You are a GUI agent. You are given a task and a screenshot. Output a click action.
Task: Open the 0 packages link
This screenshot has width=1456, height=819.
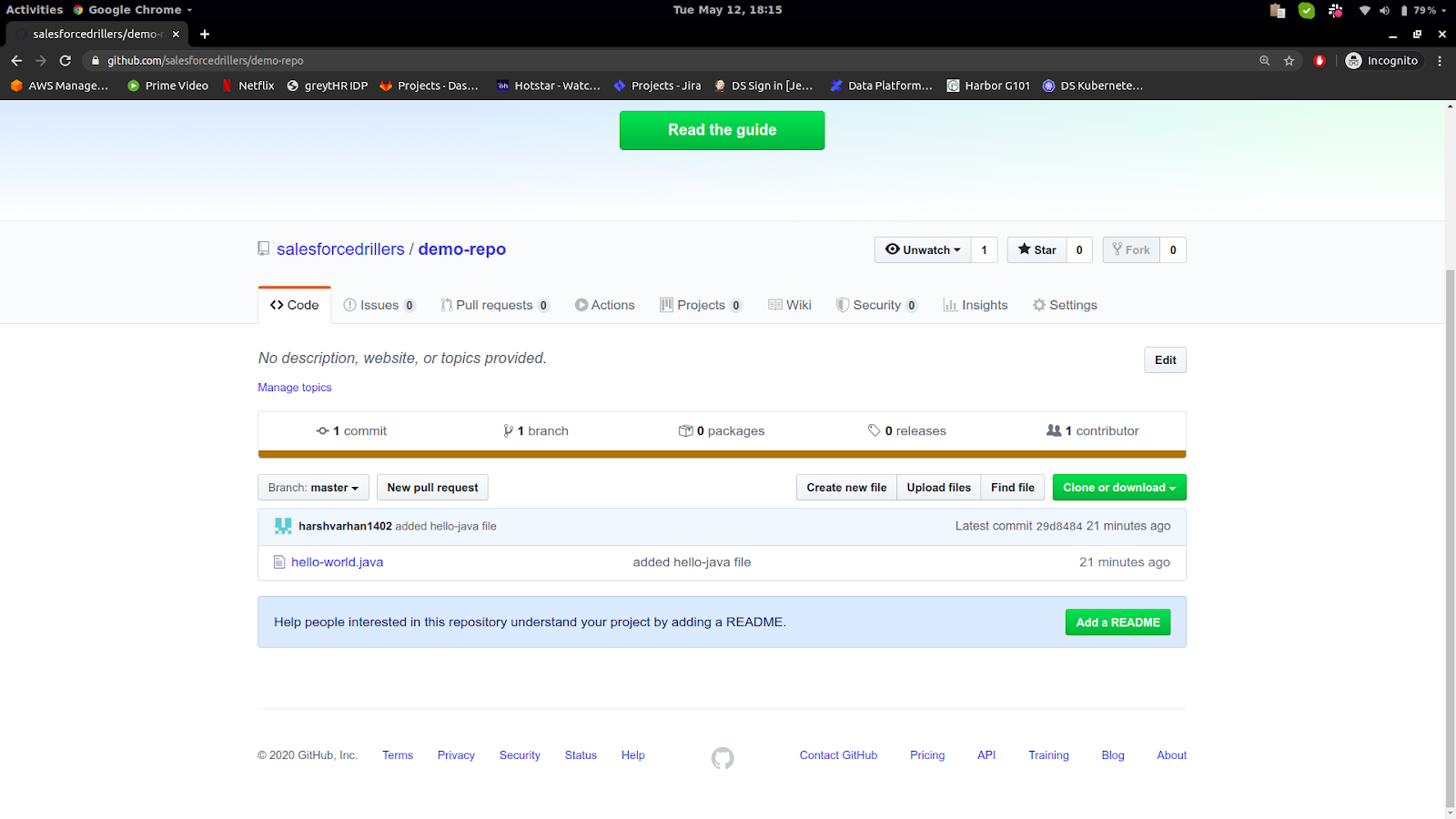(722, 431)
